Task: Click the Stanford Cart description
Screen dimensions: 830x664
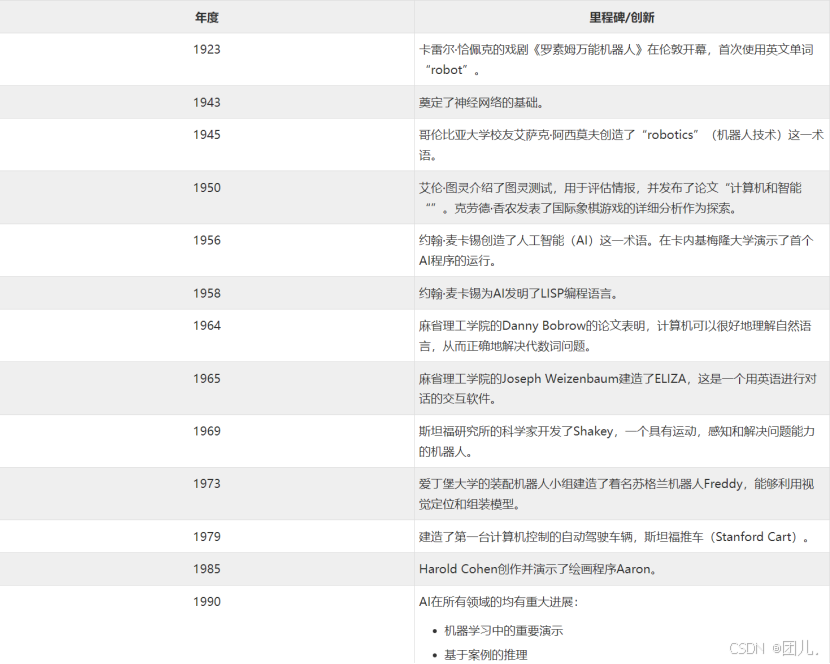Action: (615, 537)
